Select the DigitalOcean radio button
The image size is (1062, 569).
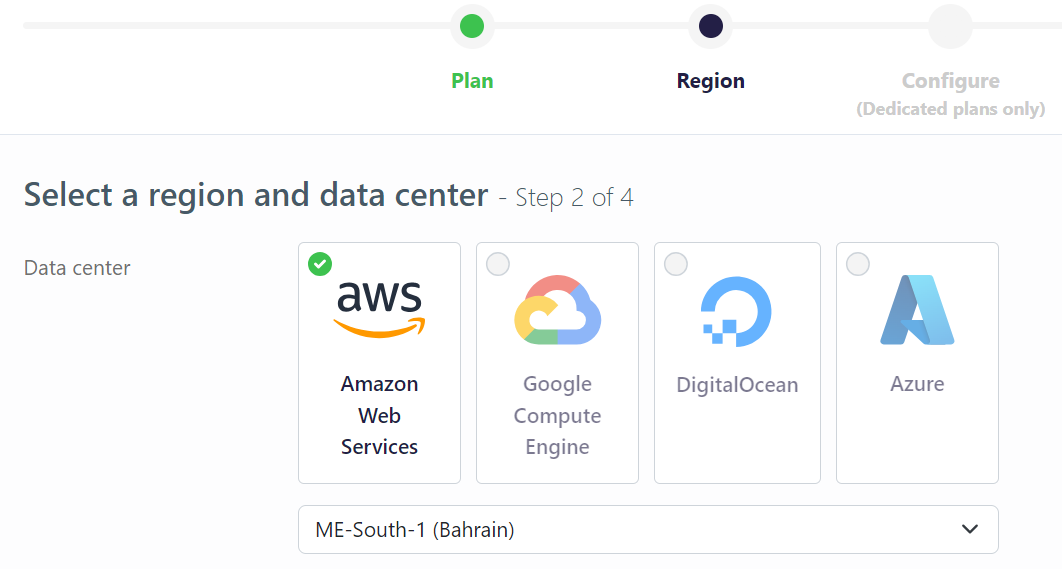click(676, 264)
